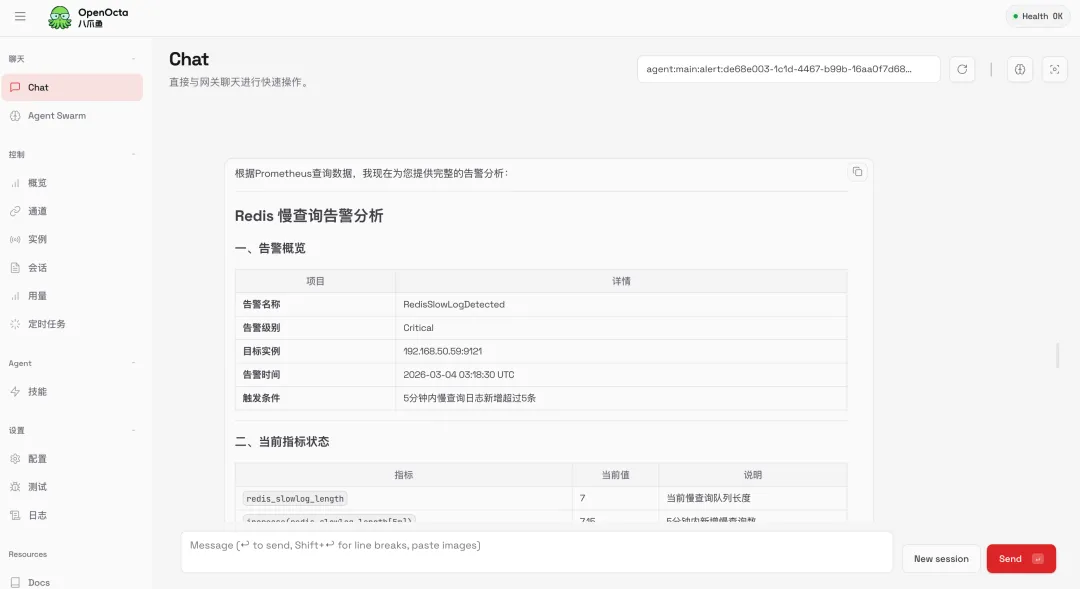The height and width of the screenshot is (589, 1080).
Task: Open the 技能 skills page
Action: pyautogui.click(x=37, y=392)
